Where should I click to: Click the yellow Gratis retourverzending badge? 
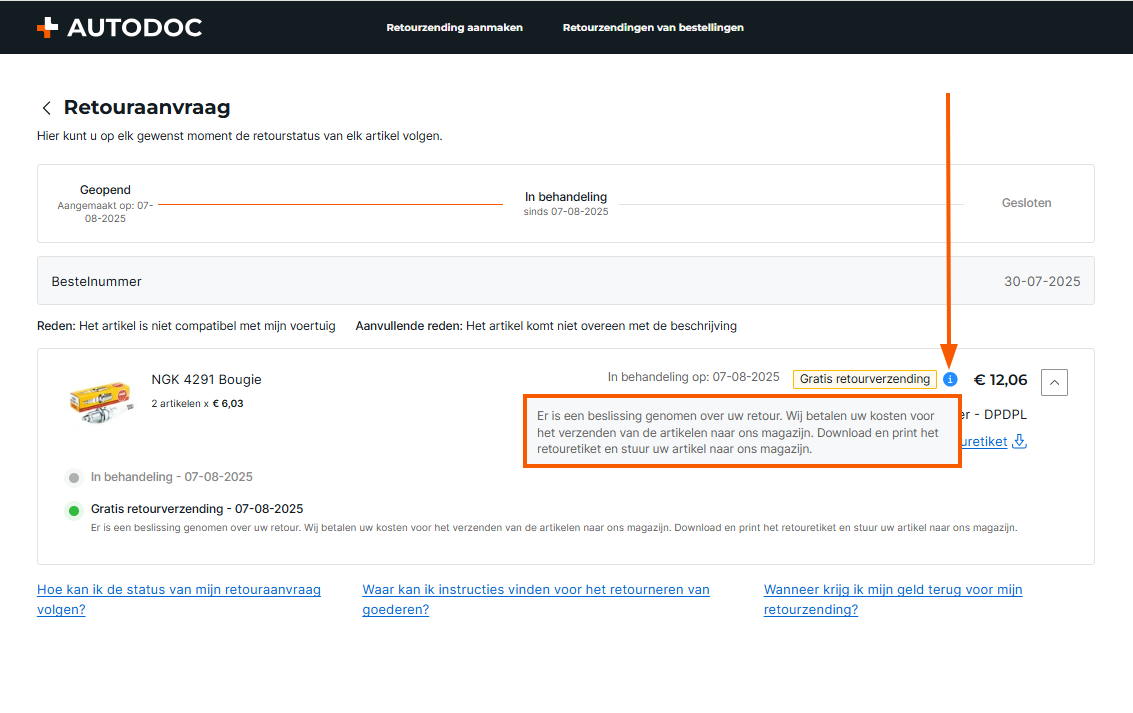tap(864, 379)
